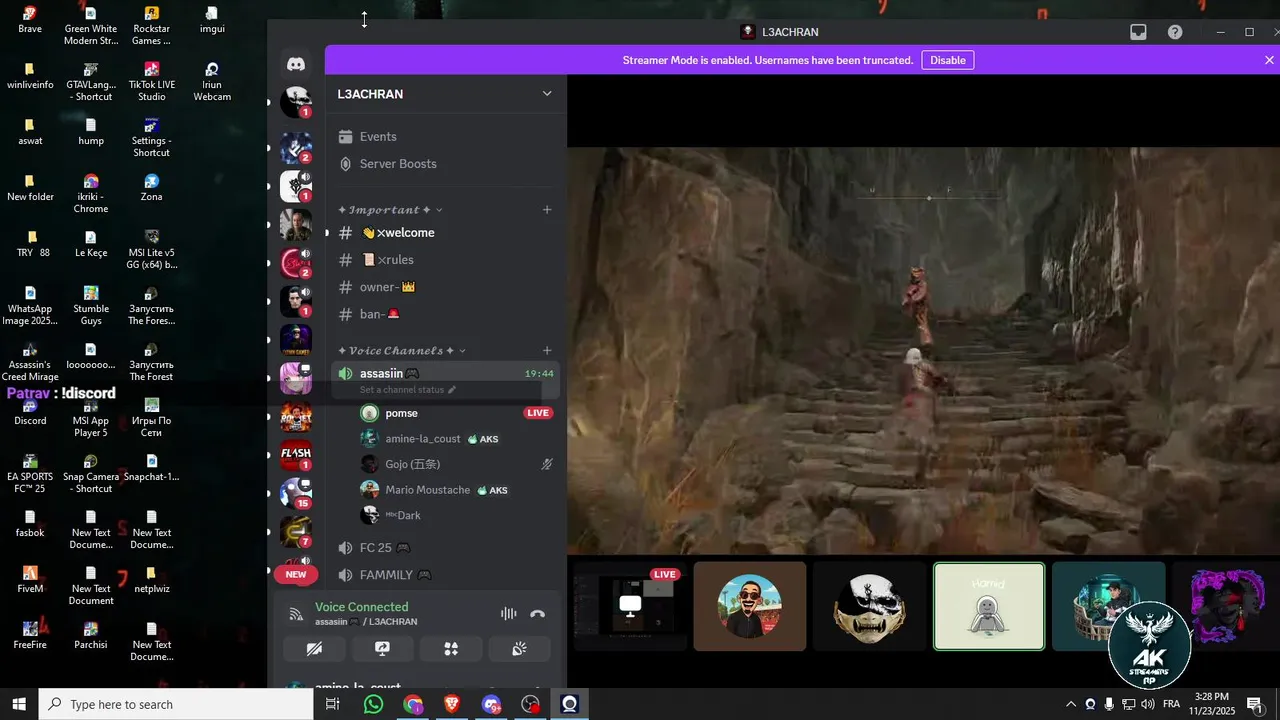
Task: Open Assassin's Creed Mirage desktop shortcut
Action: (30, 362)
